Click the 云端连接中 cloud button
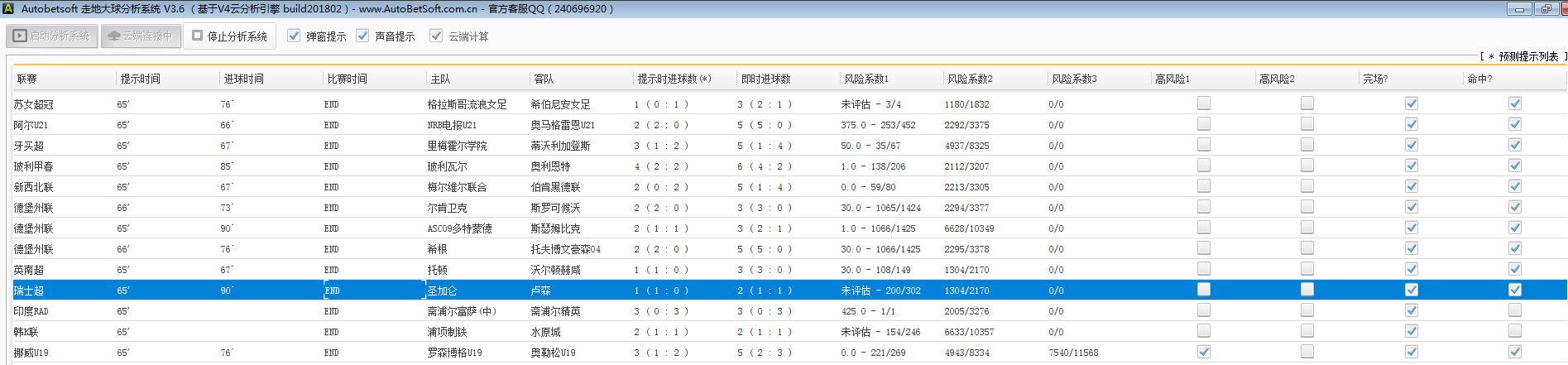The width and height of the screenshot is (1568, 365). point(141,36)
